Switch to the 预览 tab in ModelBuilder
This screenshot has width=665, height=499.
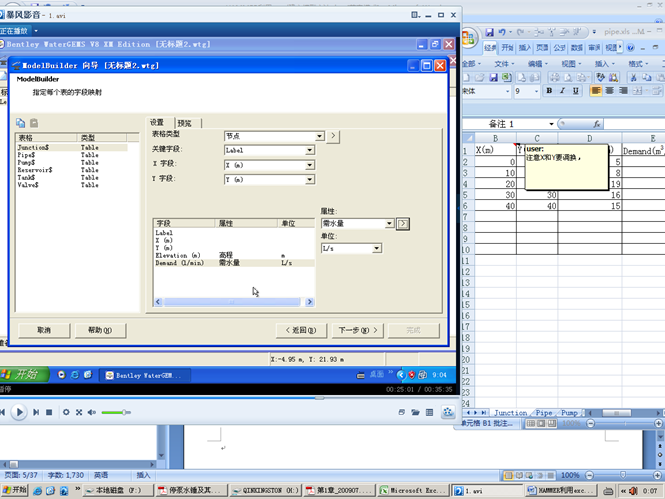(x=185, y=123)
